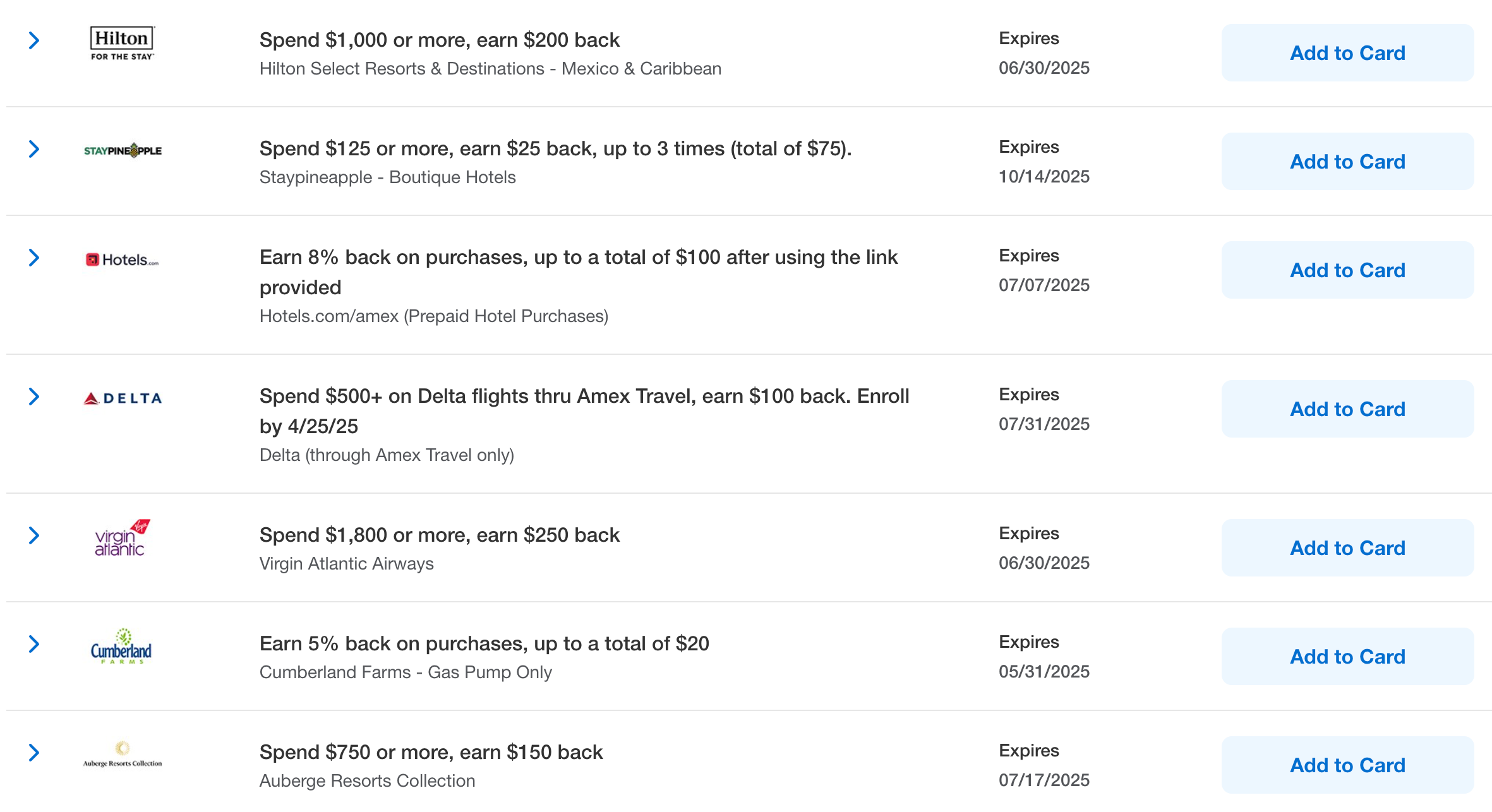Viewport: 1492px width, 812px height.
Task: Add the Virgin Atlantic offer to card
Action: [x=1347, y=548]
